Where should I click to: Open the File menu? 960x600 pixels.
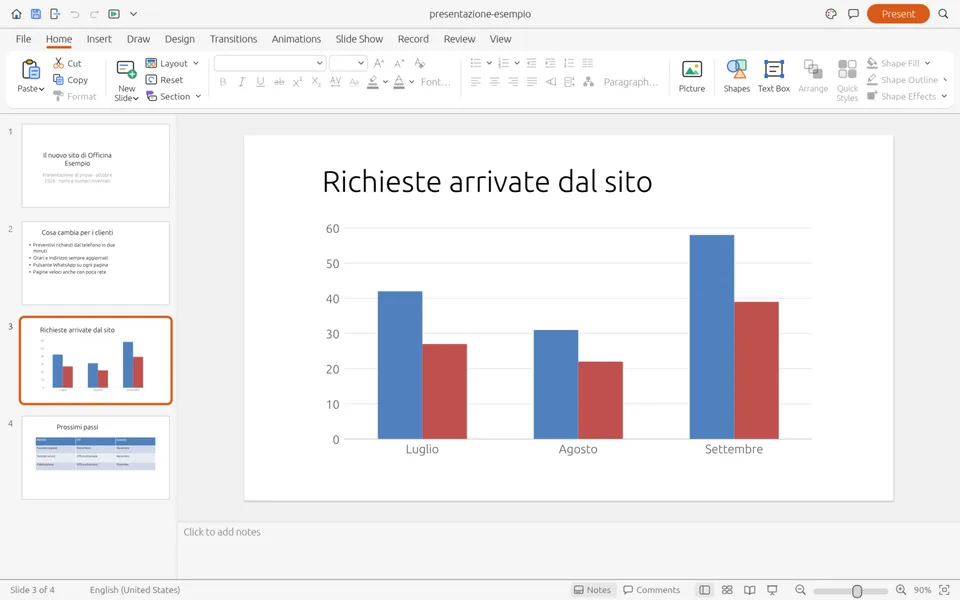[x=23, y=39]
